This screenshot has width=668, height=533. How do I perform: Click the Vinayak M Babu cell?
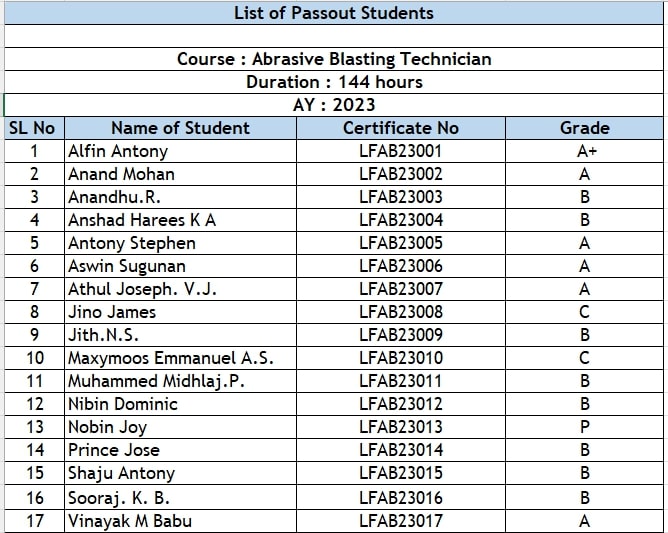180,521
